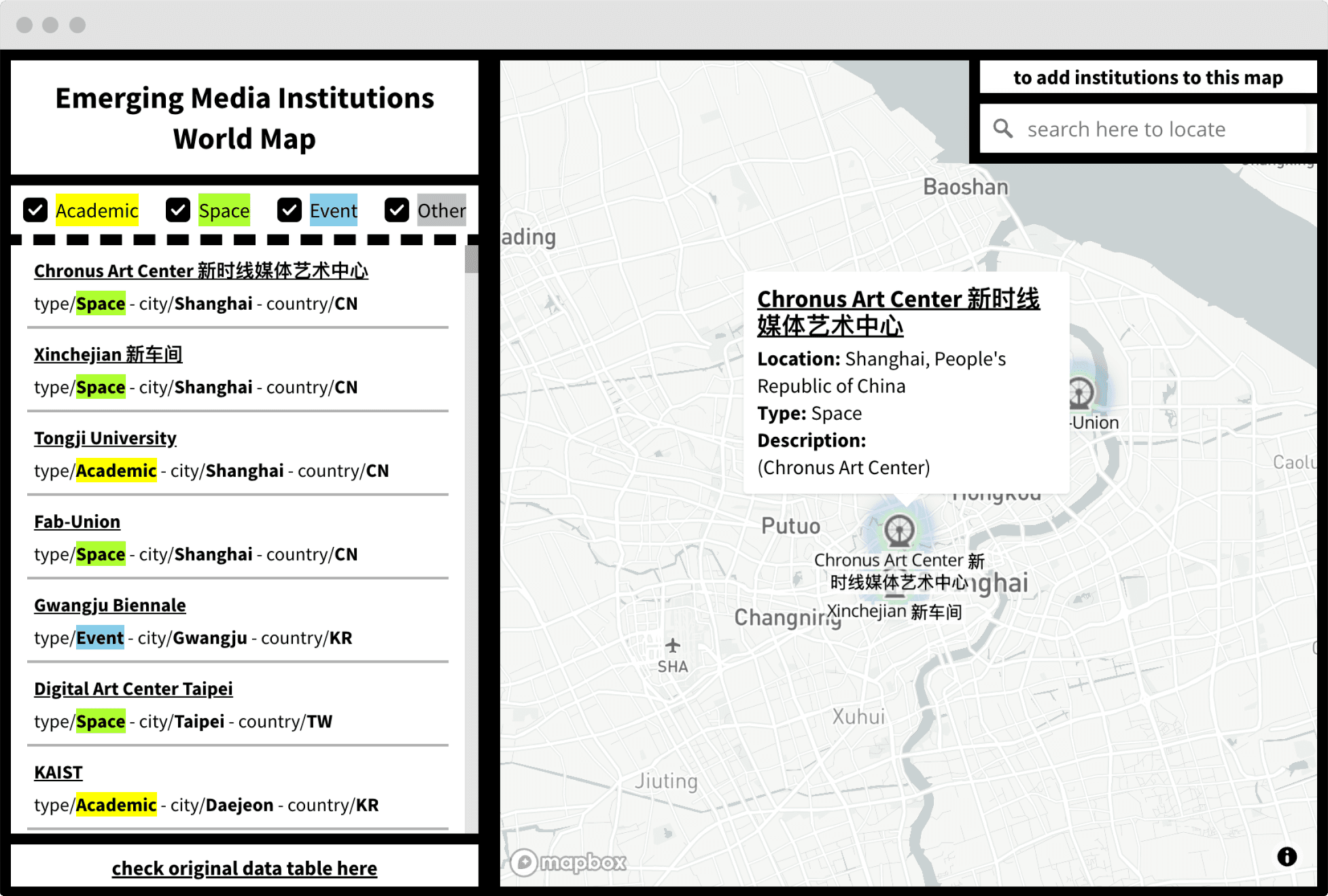Image resolution: width=1328 pixels, height=896 pixels.
Task: Select the Gwangju Biennale entry
Action: click(x=110, y=605)
